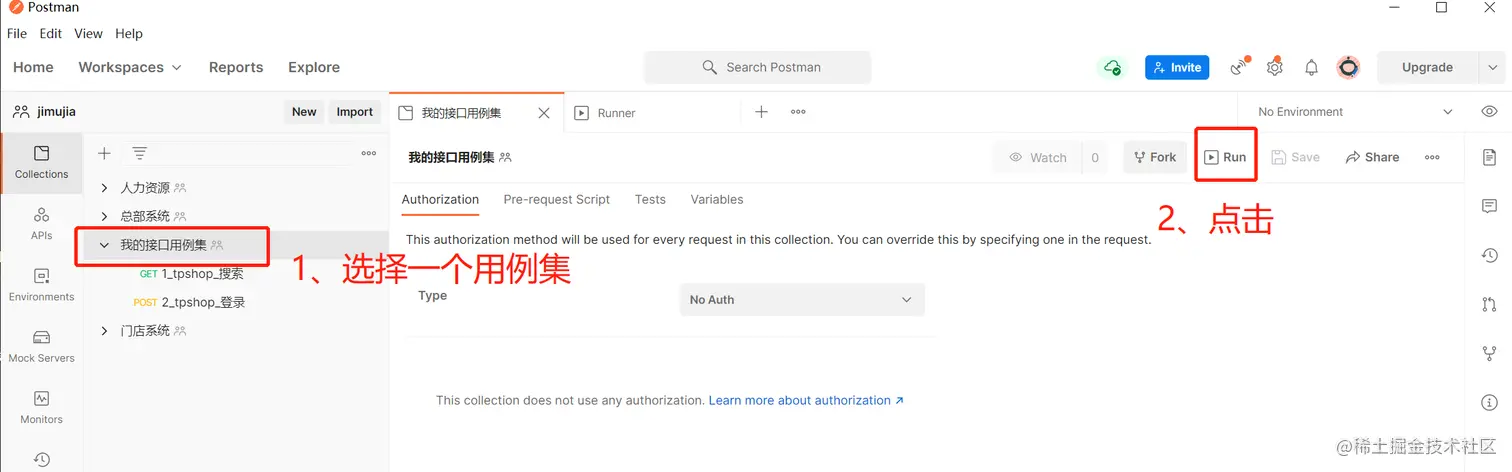Image resolution: width=1512 pixels, height=472 pixels.
Task: Click the Run collection button
Action: (x=1225, y=157)
